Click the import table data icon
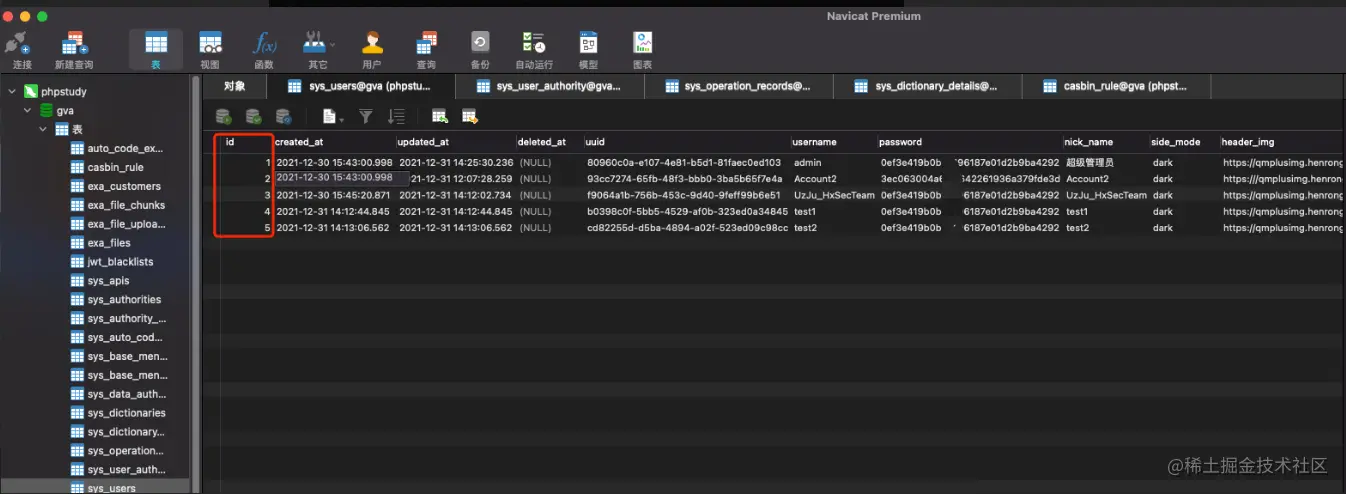The width and height of the screenshot is (1346, 494). click(x=440, y=116)
